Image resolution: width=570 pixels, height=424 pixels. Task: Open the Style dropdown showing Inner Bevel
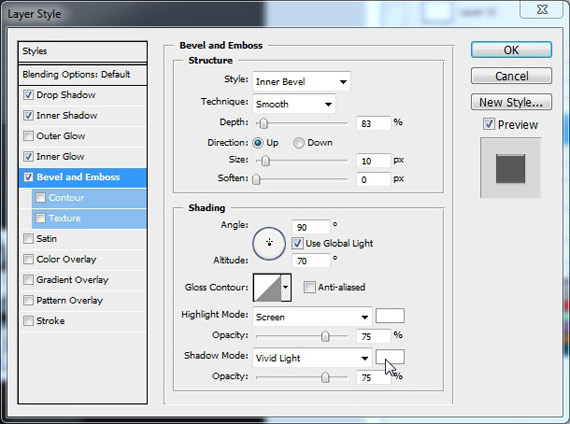[302, 81]
